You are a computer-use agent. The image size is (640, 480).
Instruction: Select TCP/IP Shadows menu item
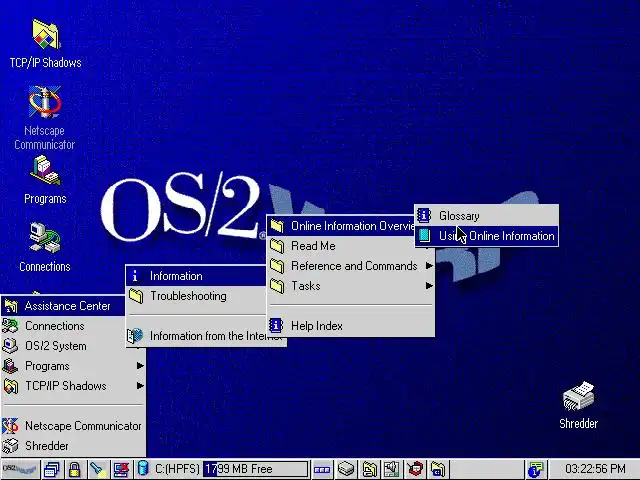tap(73, 386)
